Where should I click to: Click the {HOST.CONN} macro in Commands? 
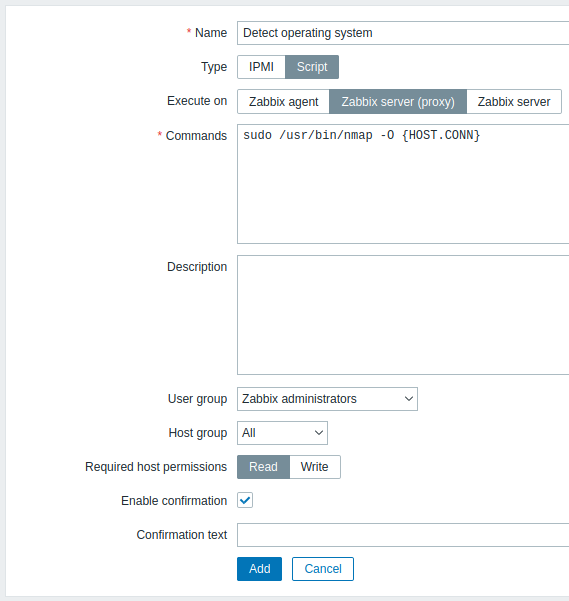click(x=441, y=135)
